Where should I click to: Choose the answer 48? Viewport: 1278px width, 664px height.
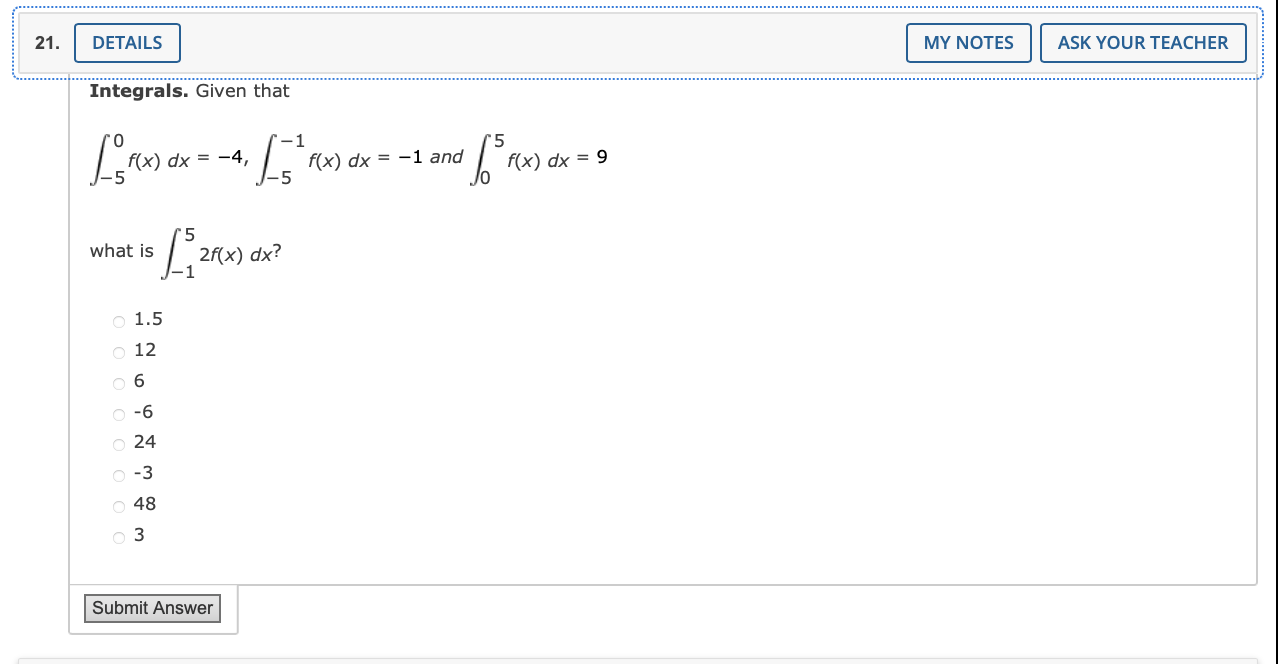(x=118, y=505)
